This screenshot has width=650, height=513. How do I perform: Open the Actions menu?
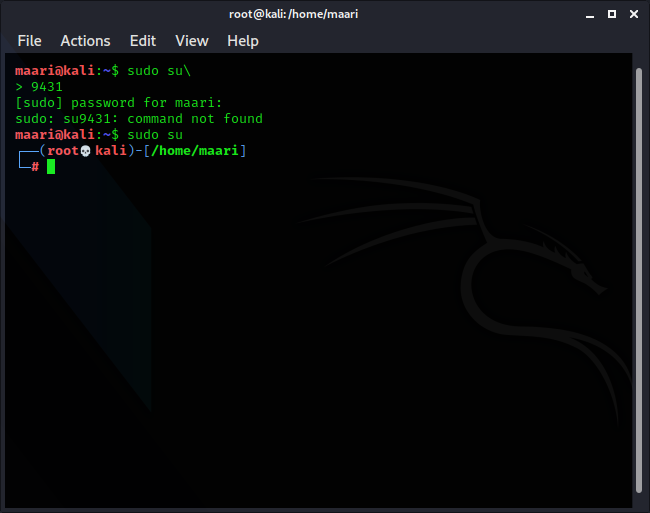85,41
